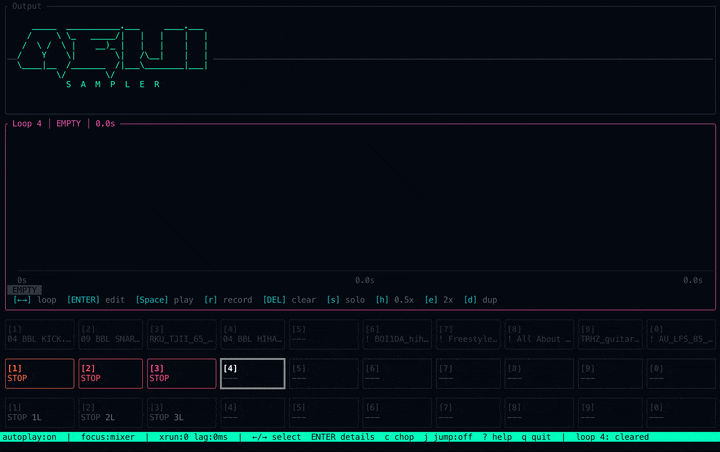
Task: Click the STOP 1L cell in bottom row
Action: coord(39,412)
